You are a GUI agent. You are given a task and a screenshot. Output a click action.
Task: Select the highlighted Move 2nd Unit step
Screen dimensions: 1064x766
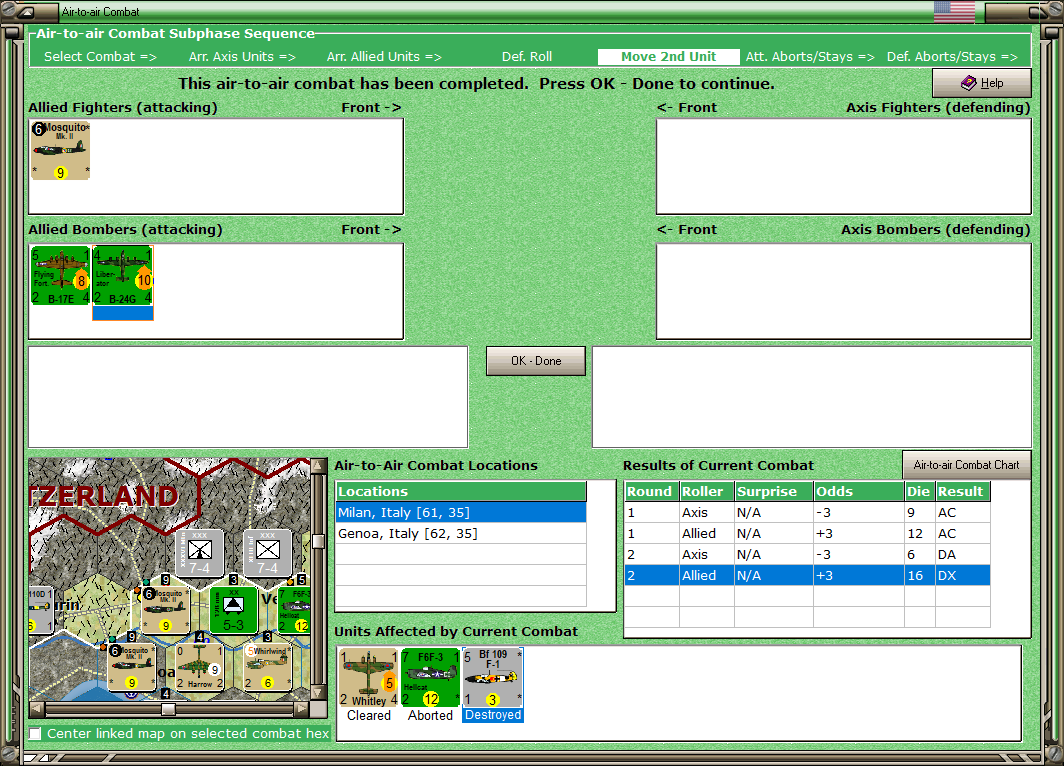[x=668, y=57]
